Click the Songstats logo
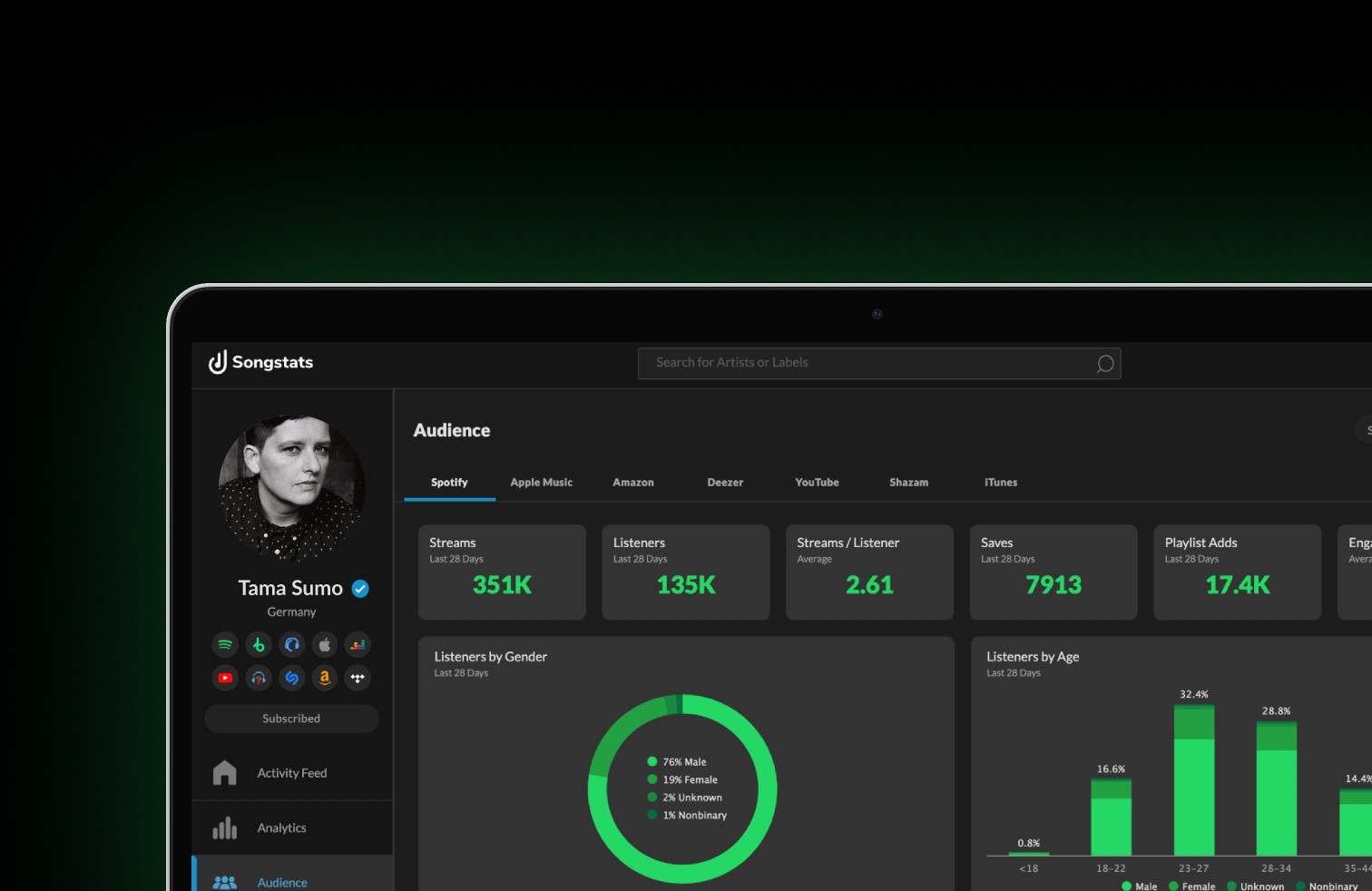Screen dimensions: 1372x891 click(260, 362)
